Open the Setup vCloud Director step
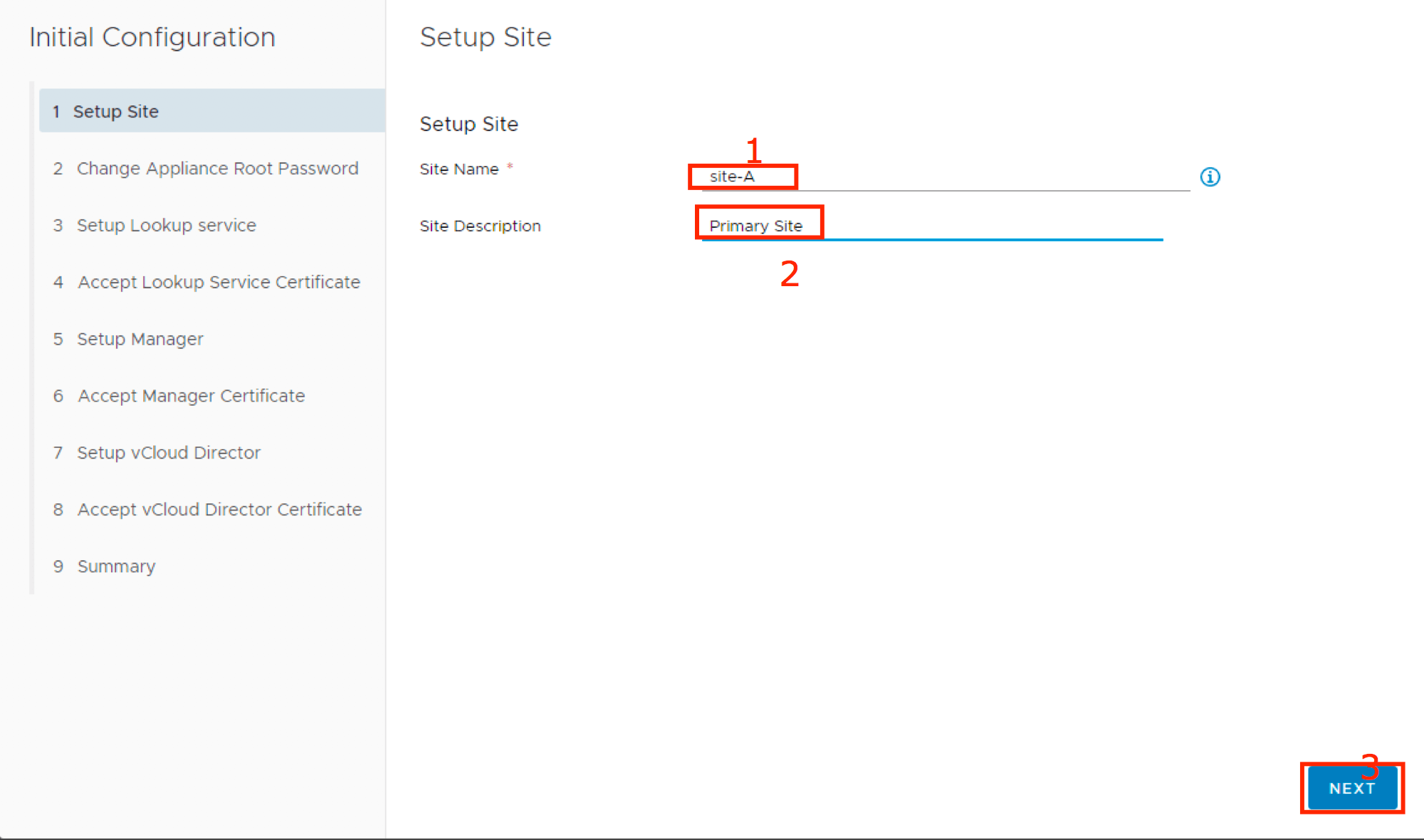 click(168, 453)
